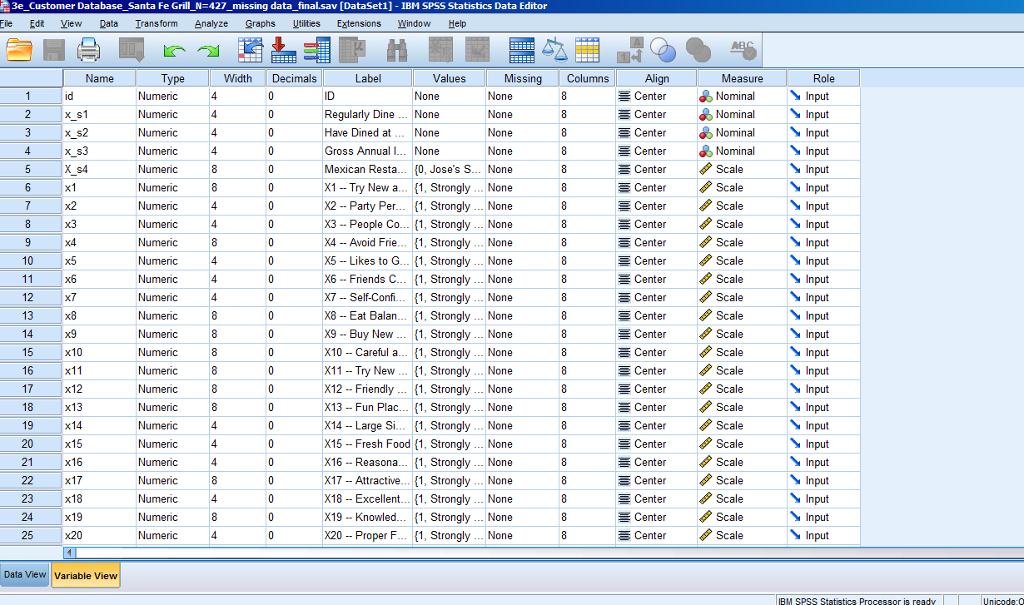Open the Help menu
Viewport: 1024px width, 605px height.
[x=457, y=24]
